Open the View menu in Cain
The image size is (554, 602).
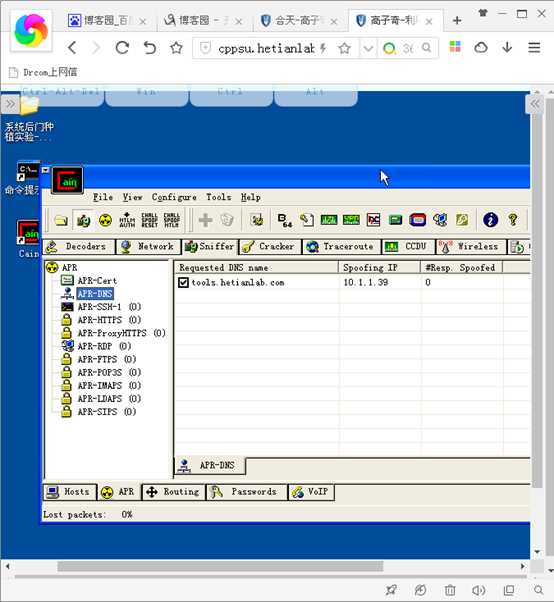[132, 197]
